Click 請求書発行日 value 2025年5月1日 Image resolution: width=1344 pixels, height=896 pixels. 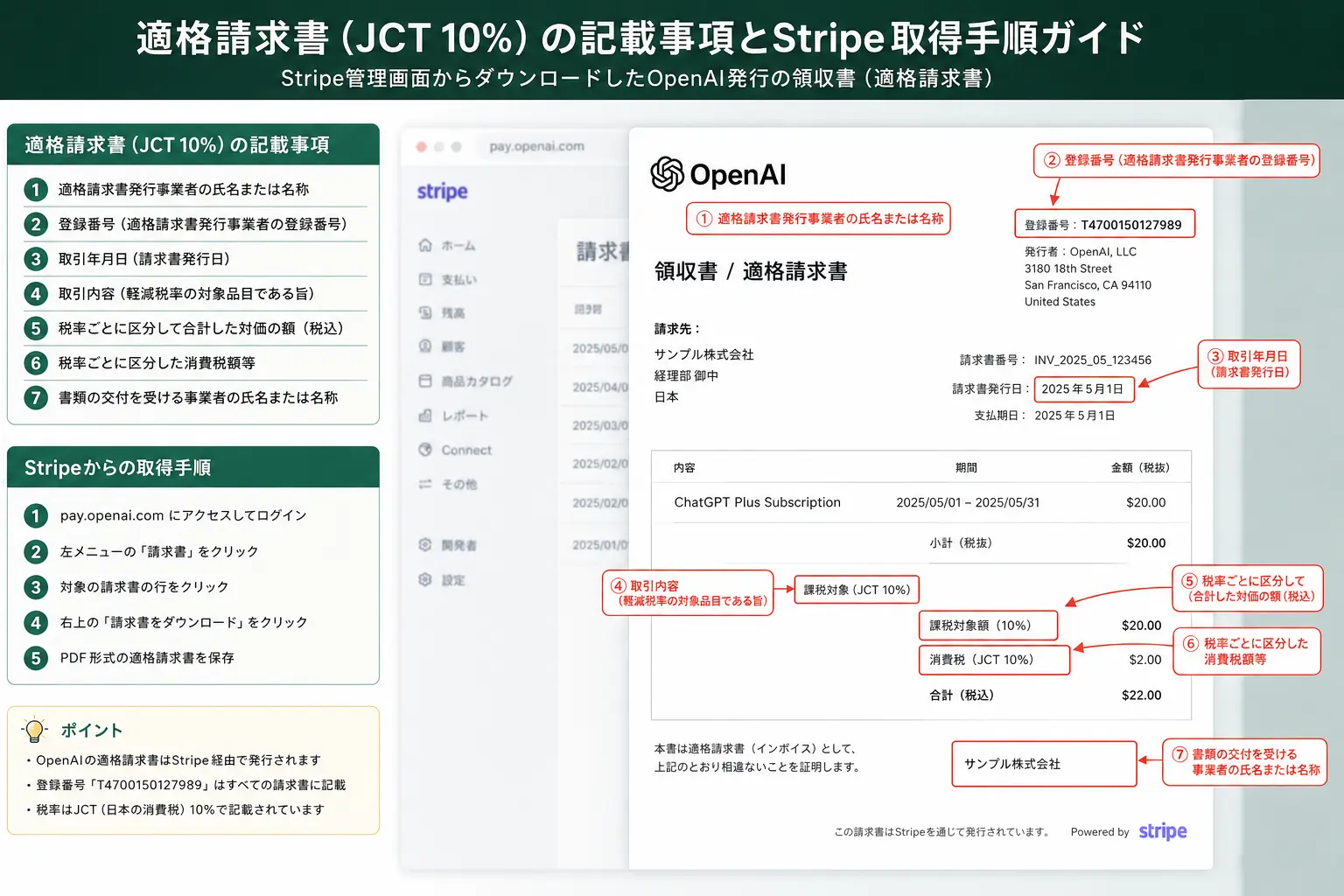1082,388
